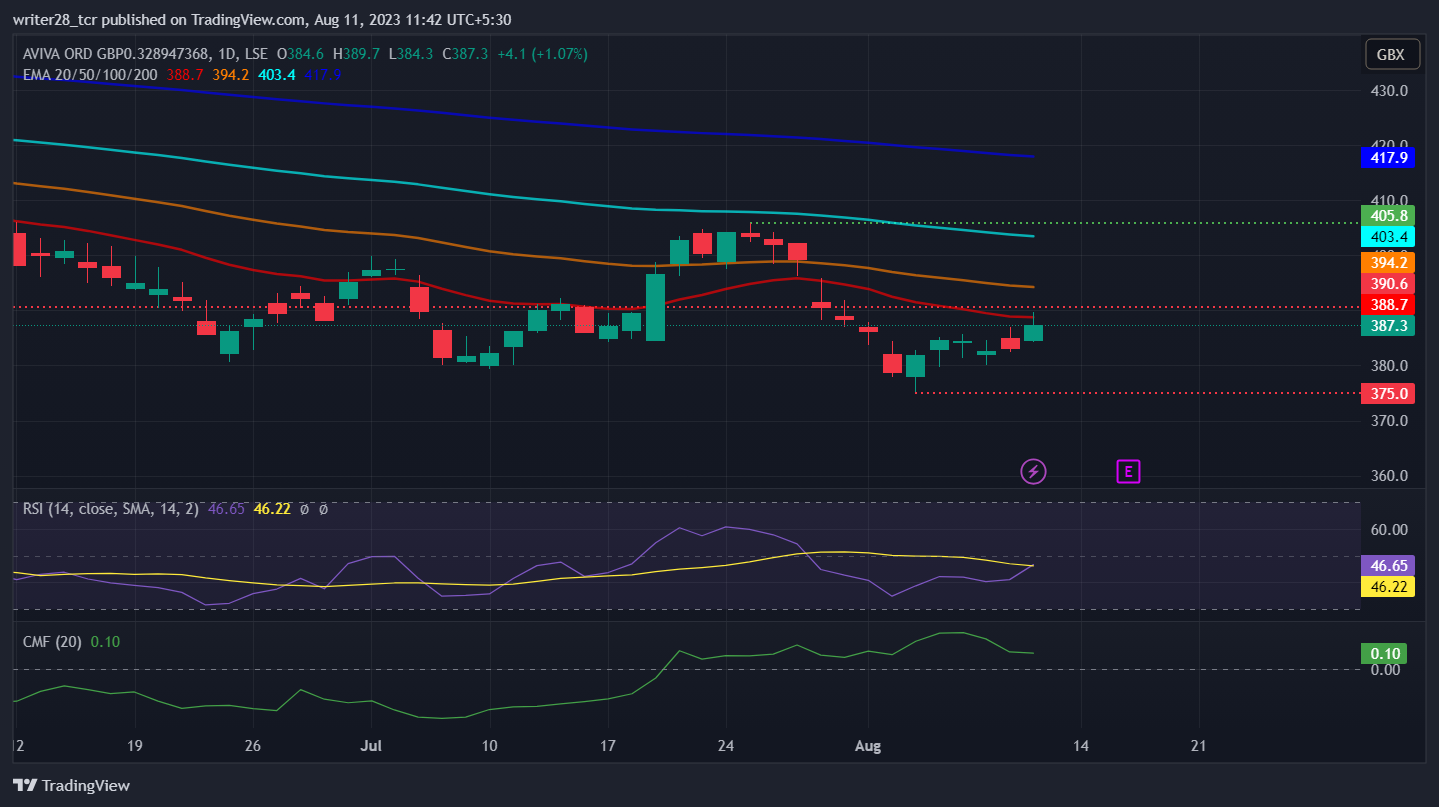Click the 375.0 support level label
1439x807 pixels.
[x=1387, y=394]
